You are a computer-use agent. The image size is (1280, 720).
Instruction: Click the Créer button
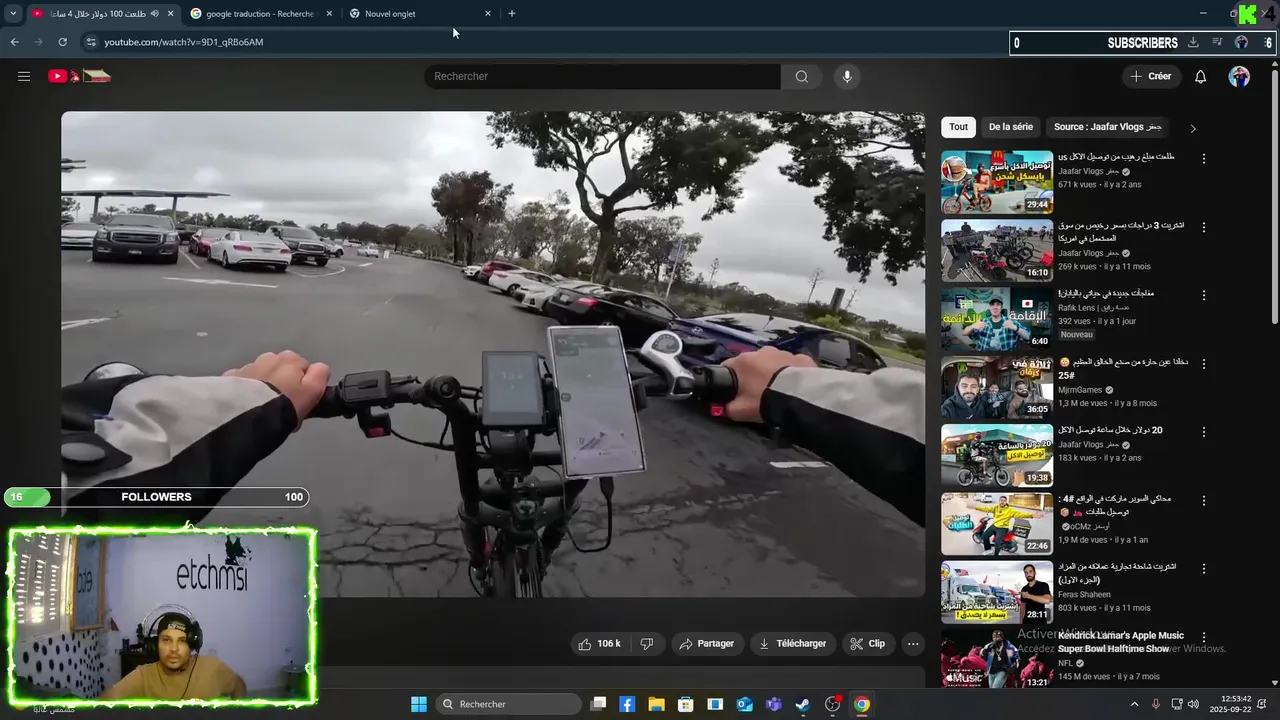pyautogui.click(x=1150, y=76)
